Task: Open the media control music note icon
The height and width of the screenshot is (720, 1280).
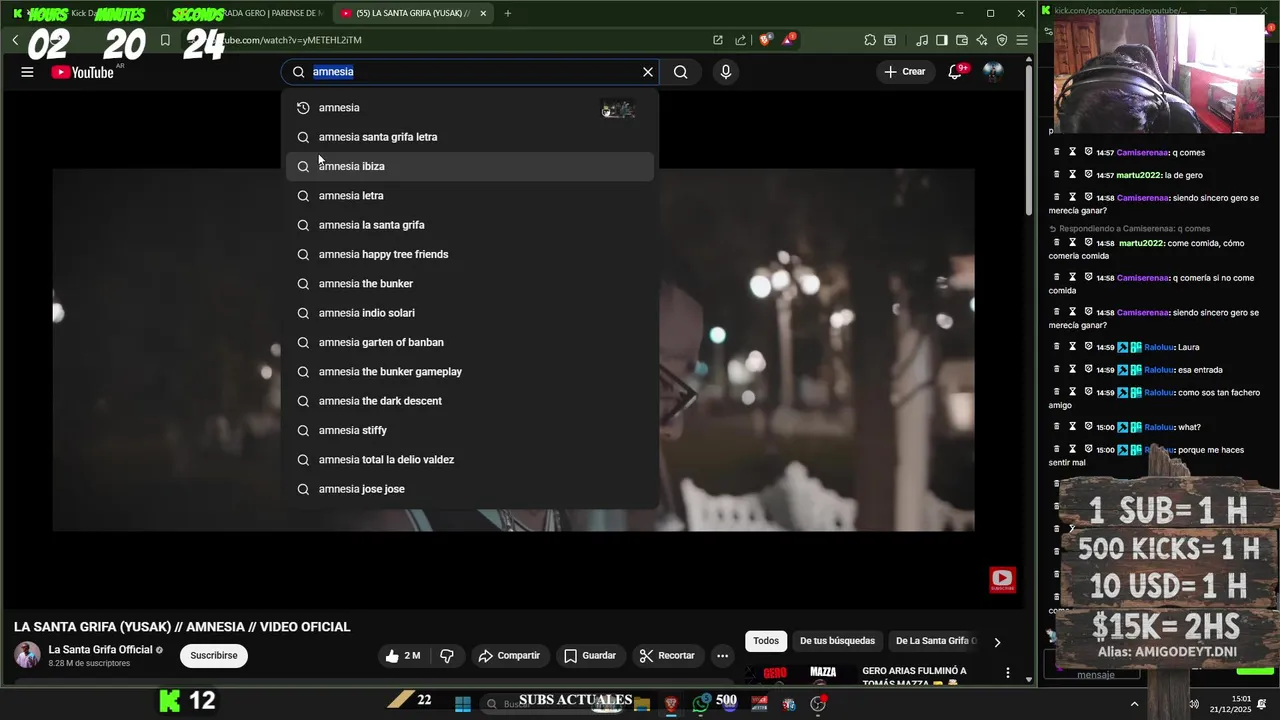Action: click(x=922, y=40)
